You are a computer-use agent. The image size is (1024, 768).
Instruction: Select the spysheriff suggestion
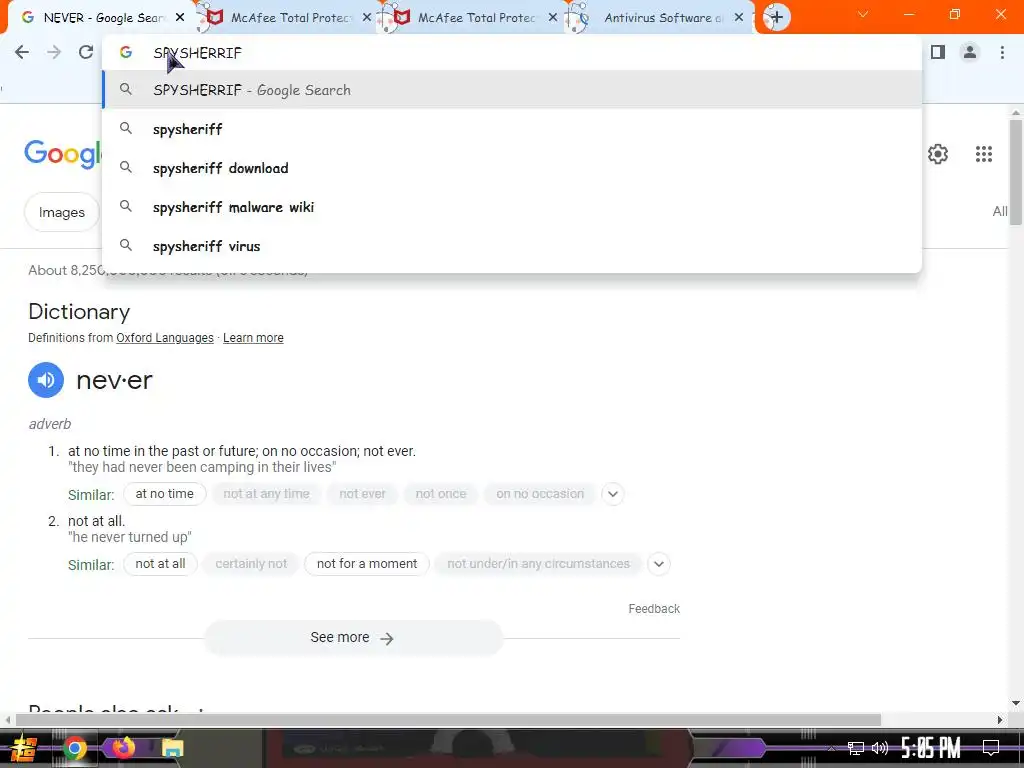(512, 129)
